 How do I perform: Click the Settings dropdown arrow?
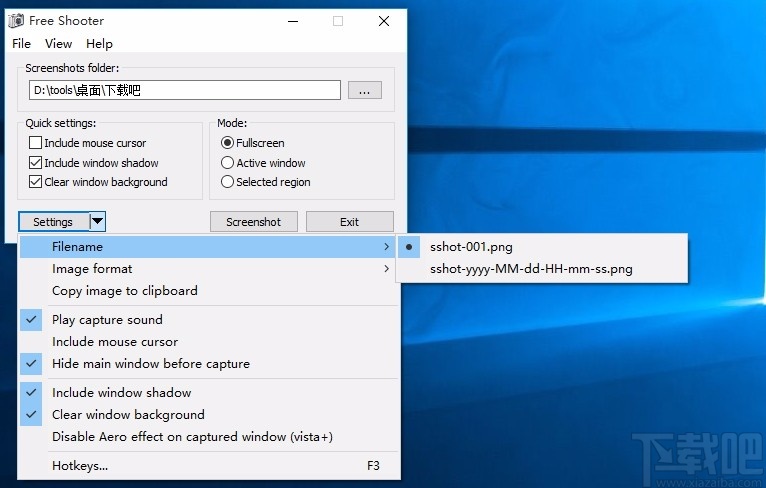click(98, 221)
